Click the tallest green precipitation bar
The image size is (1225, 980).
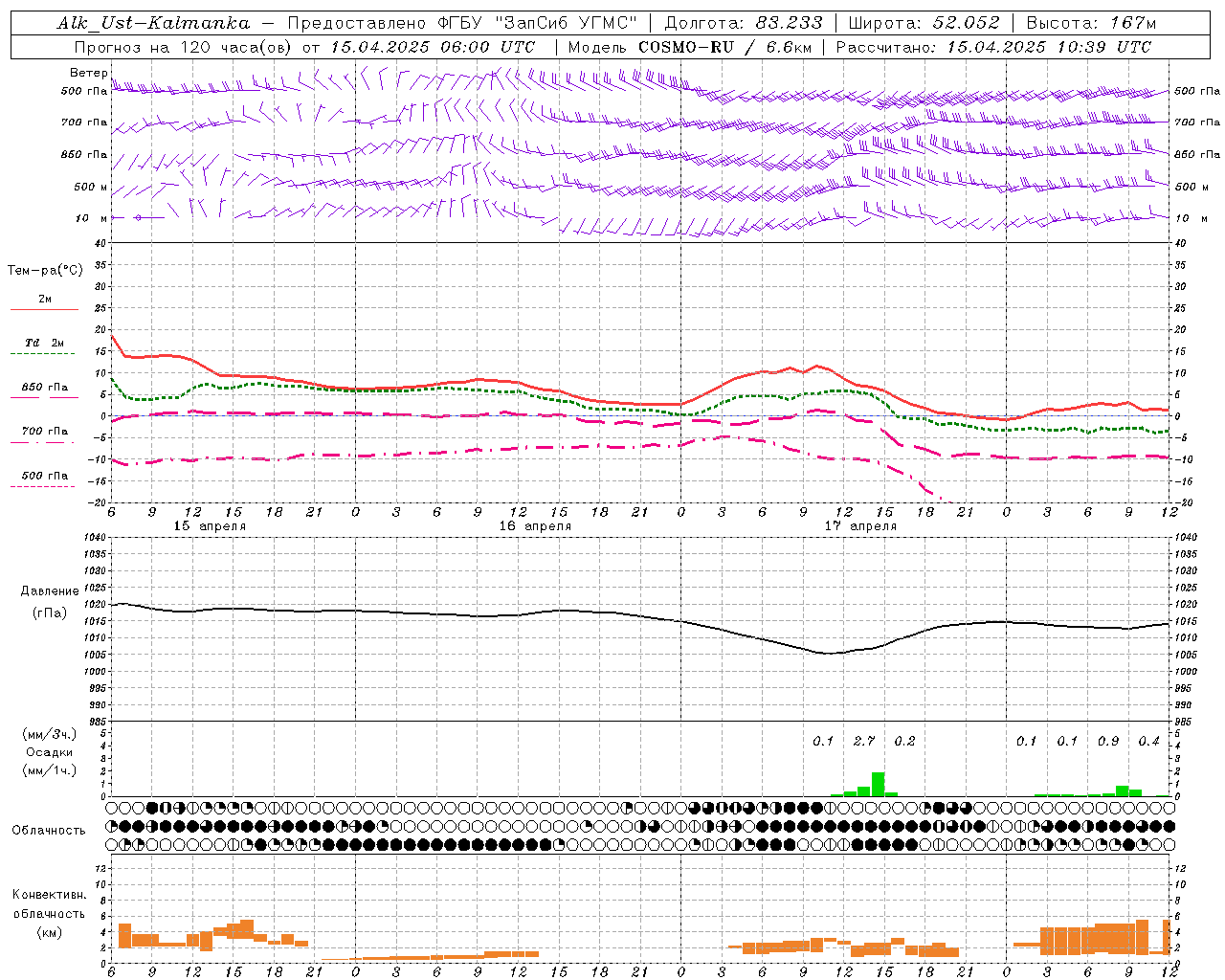(x=878, y=784)
